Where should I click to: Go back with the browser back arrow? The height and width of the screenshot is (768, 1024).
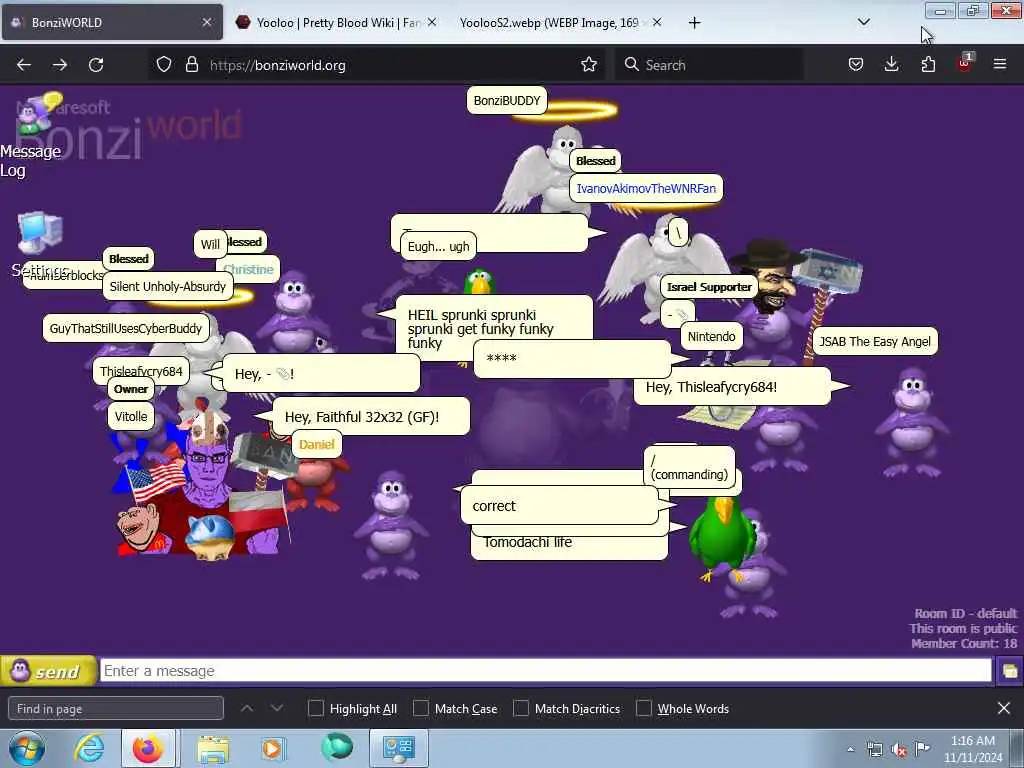pos(24,65)
